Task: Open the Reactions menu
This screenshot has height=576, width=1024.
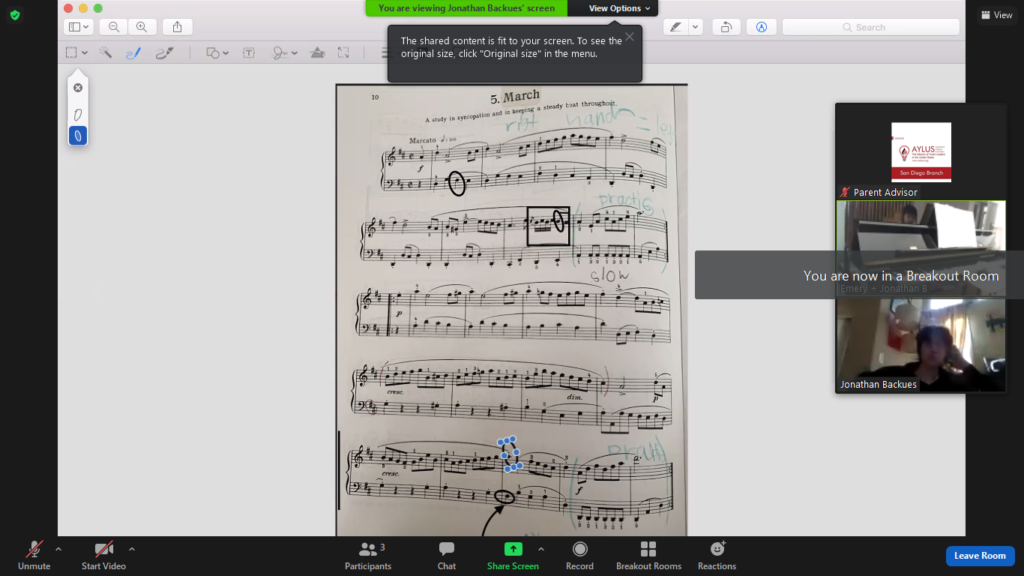Action: coord(716,556)
